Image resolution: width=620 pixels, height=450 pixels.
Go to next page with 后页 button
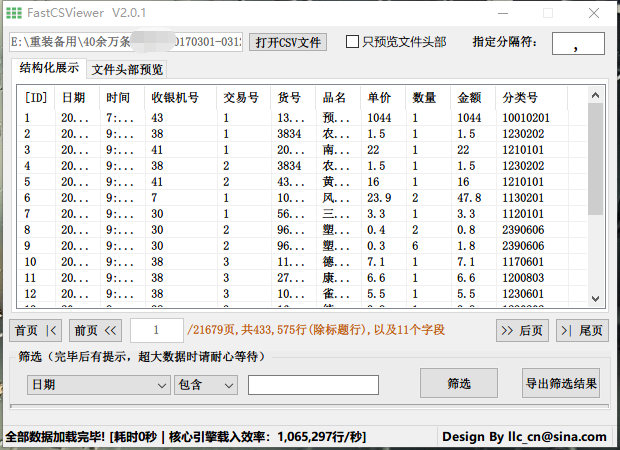pyautogui.click(x=522, y=330)
